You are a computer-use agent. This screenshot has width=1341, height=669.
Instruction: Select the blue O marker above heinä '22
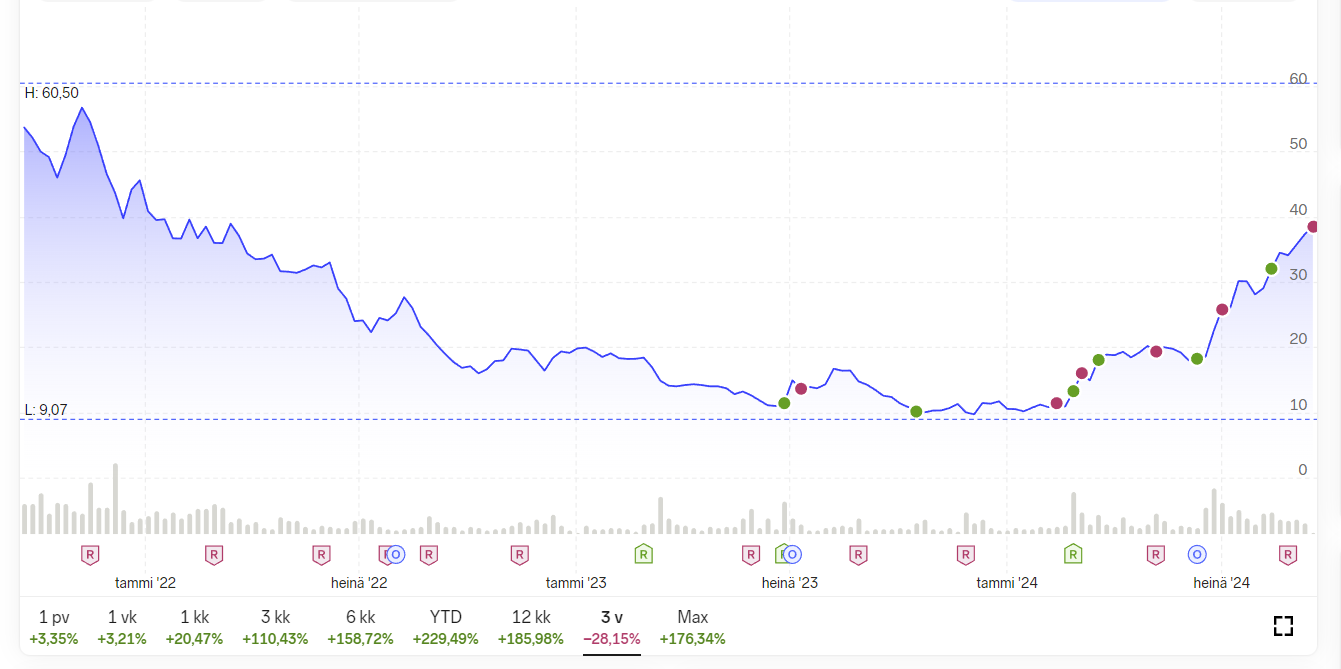[x=396, y=554]
